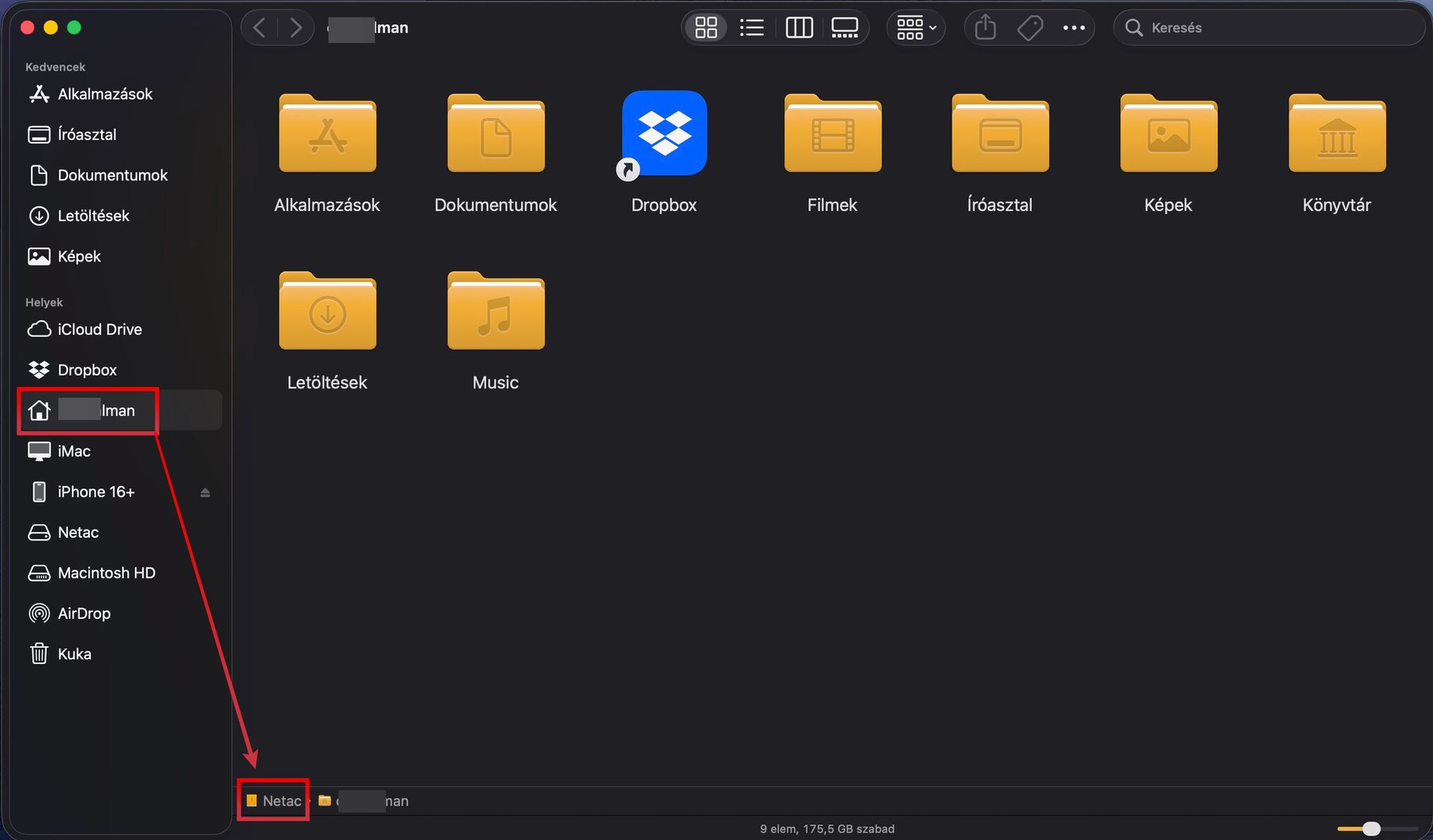Select Macintosh HD in the sidebar

click(106, 573)
